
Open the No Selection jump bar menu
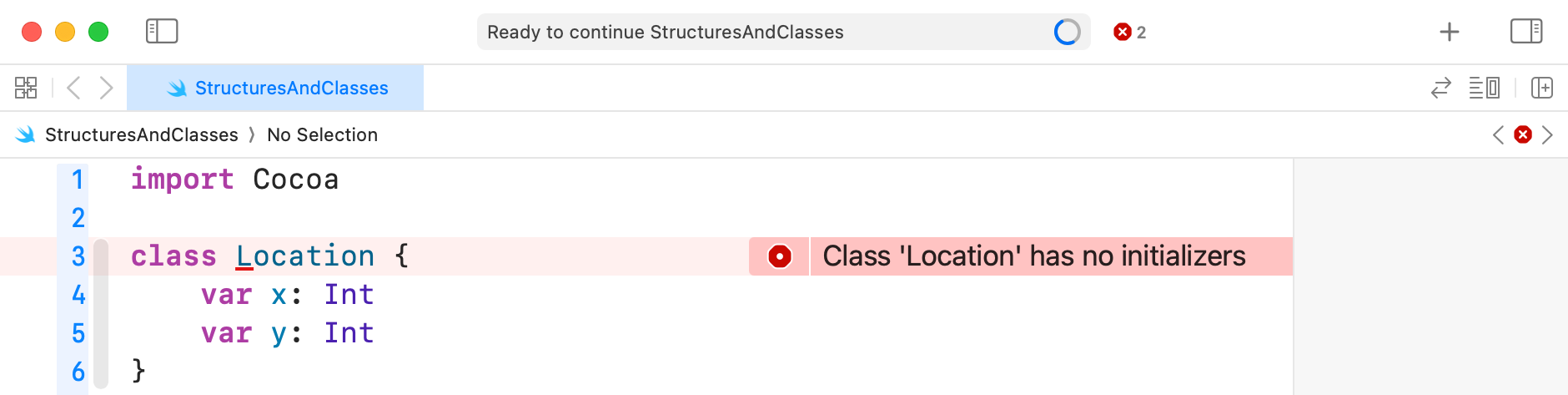pyautogui.click(x=322, y=134)
